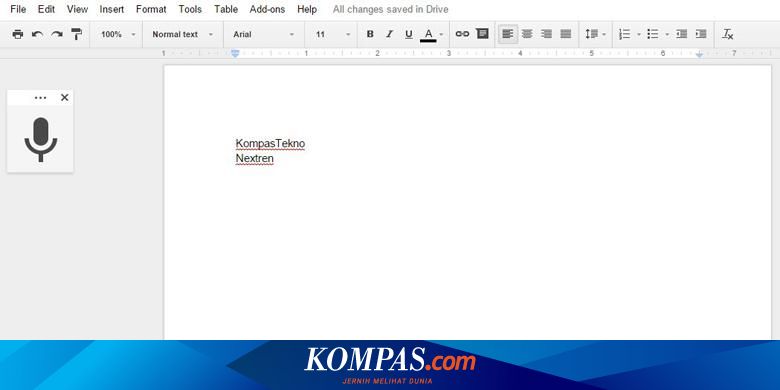Image resolution: width=780 pixels, height=390 pixels.
Task: Open the line spacing options
Action: [x=595, y=34]
